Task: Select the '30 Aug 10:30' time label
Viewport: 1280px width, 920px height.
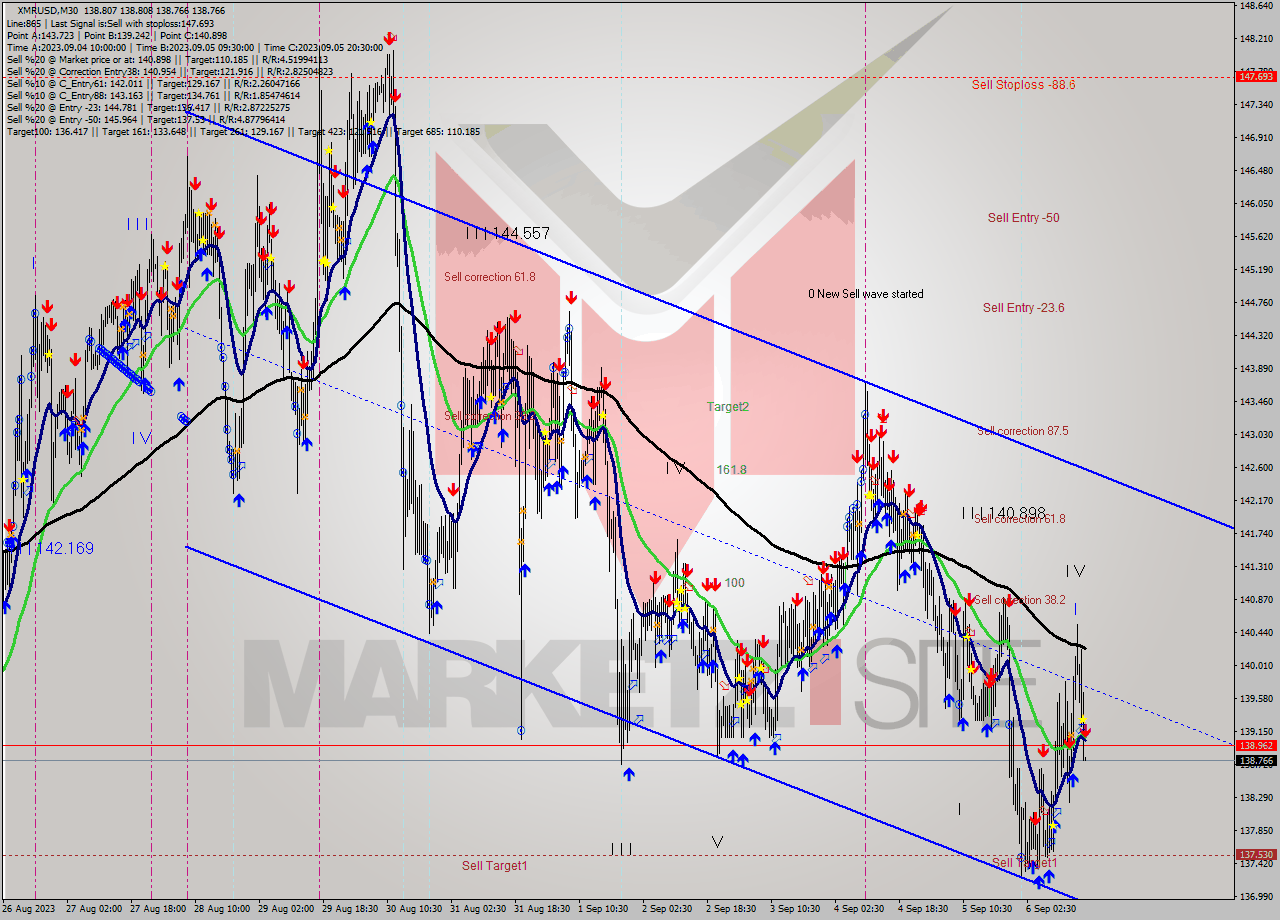Action: 415,909
